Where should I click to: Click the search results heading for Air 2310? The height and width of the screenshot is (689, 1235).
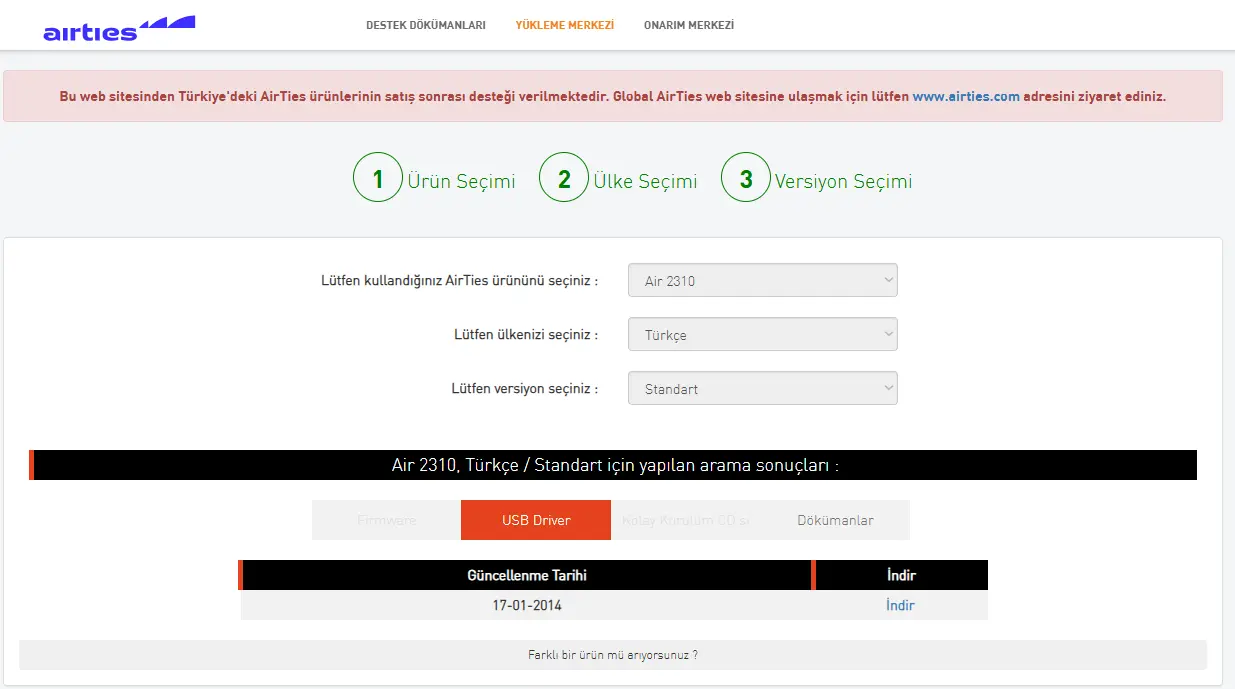pyautogui.click(x=615, y=465)
